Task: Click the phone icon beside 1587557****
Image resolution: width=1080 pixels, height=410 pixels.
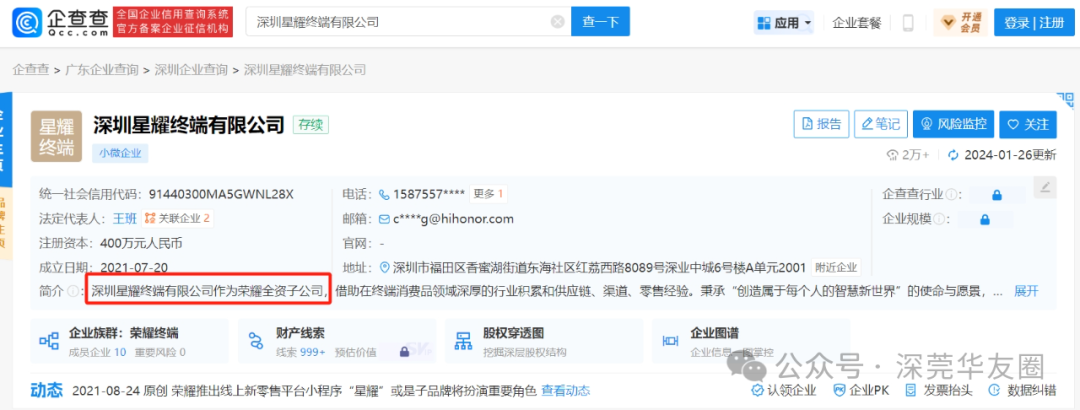Action: point(384,195)
